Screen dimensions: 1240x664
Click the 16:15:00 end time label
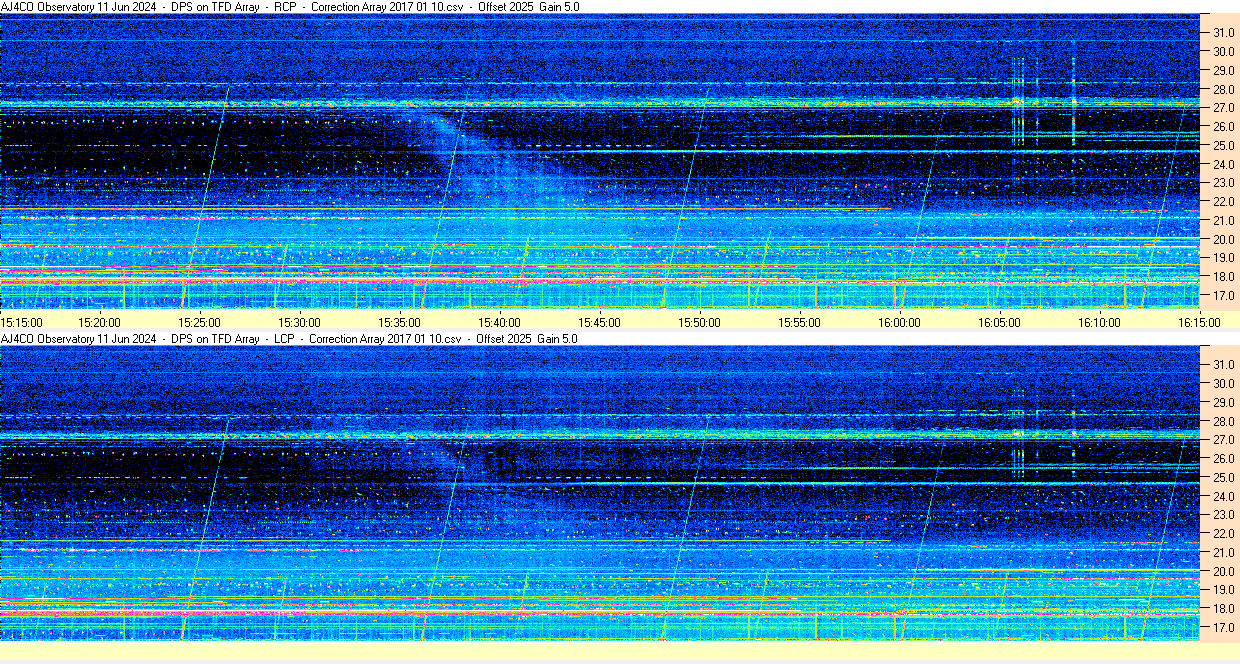click(x=1199, y=322)
